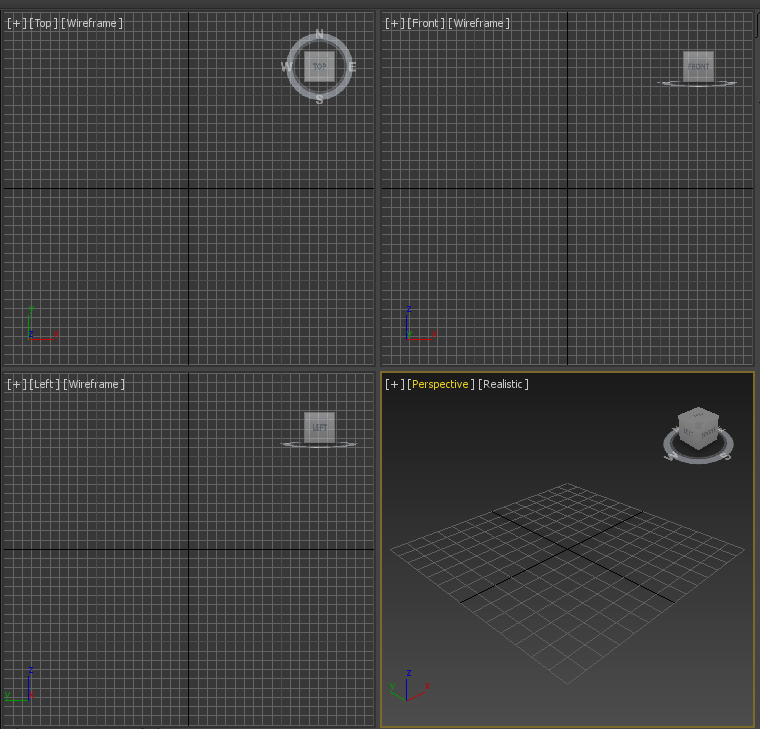Click the LEFT face of the Left ViewCube
Image resolution: width=760 pixels, height=729 pixels.
tap(319, 428)
